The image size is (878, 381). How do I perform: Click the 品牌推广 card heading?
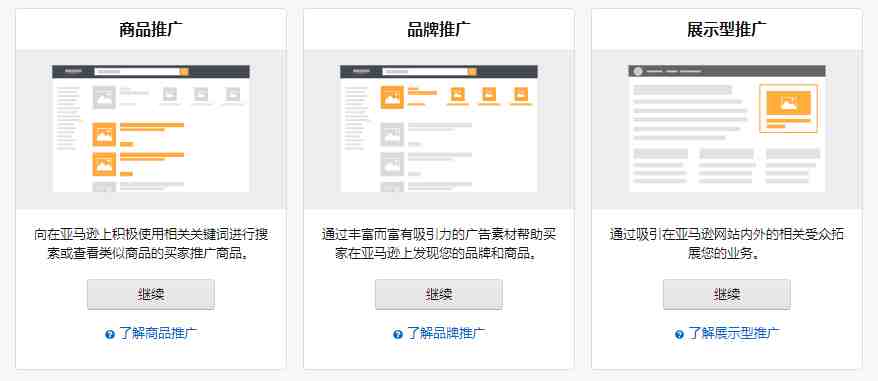coord(438,30)
